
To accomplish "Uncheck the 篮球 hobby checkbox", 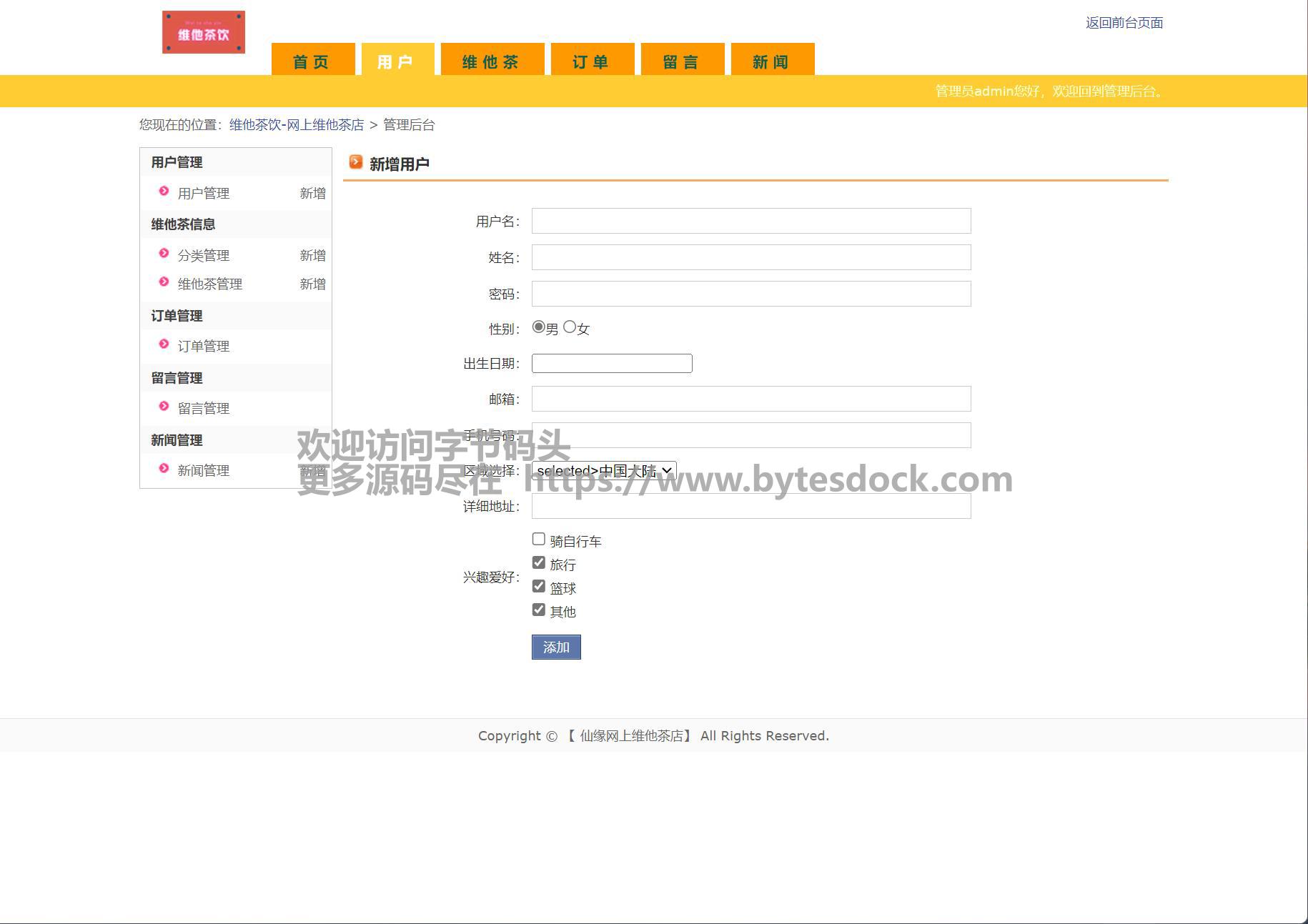I will coord(539,587).
